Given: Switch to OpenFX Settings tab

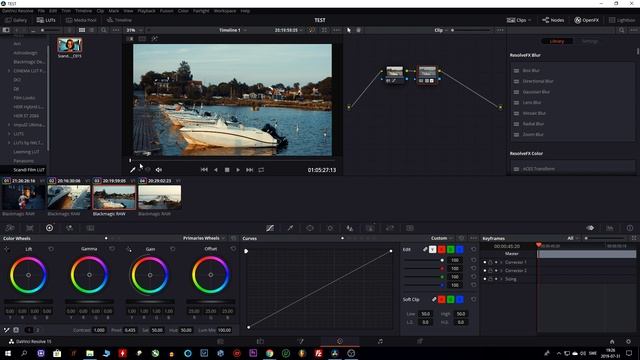Looking at the screenshot, I should coord(589,41).
